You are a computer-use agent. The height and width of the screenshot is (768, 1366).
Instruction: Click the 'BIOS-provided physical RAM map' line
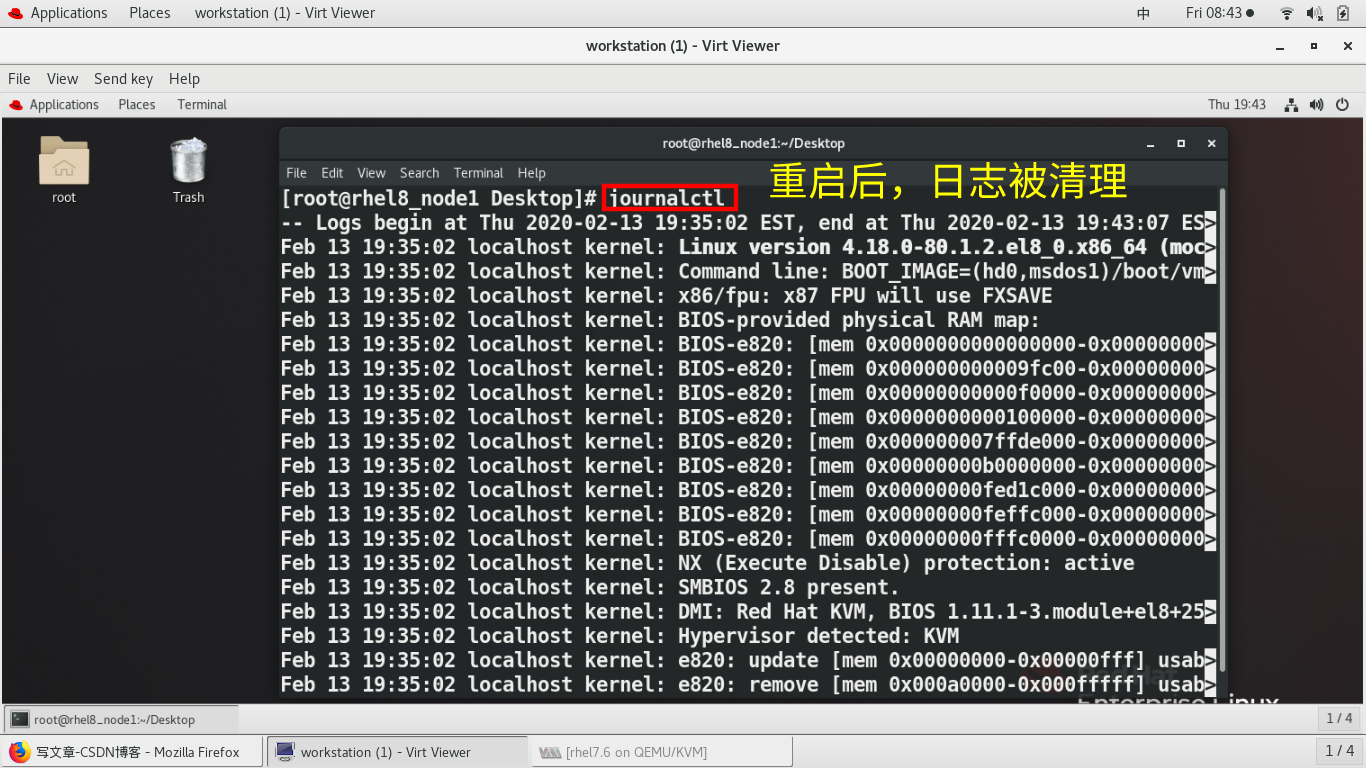661,320
